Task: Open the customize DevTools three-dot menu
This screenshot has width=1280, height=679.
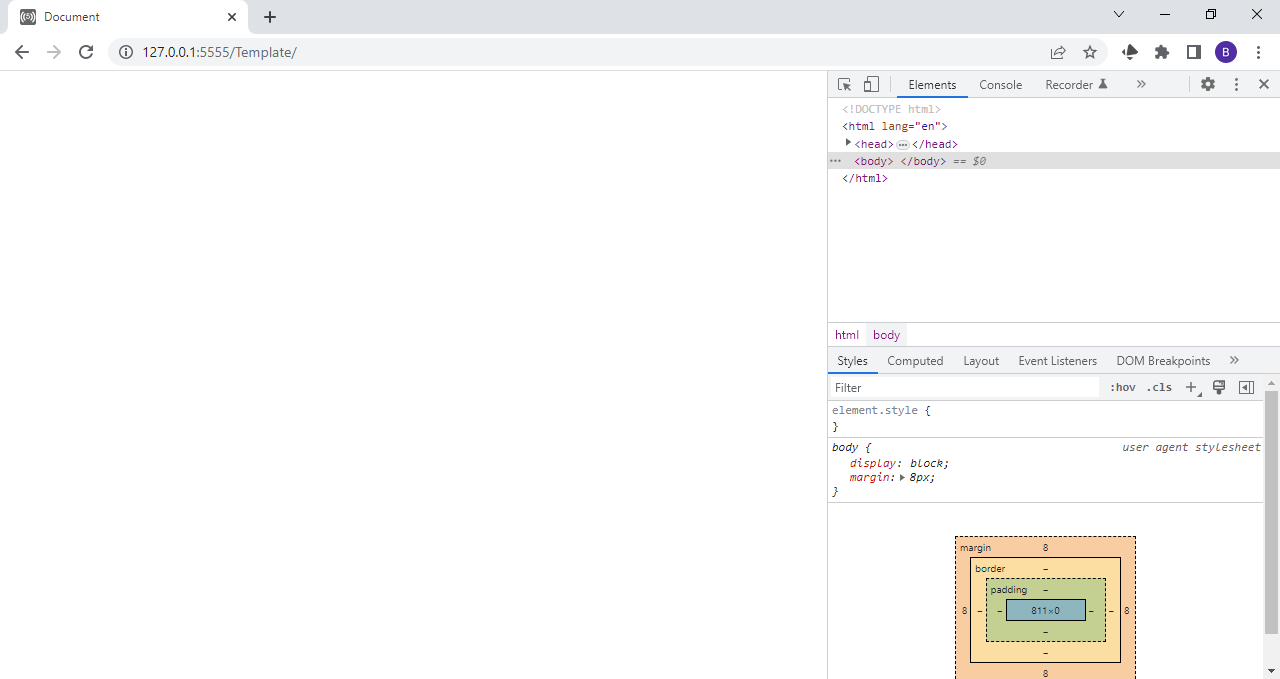Action: pyautogui.click(x=1236, y=84)
